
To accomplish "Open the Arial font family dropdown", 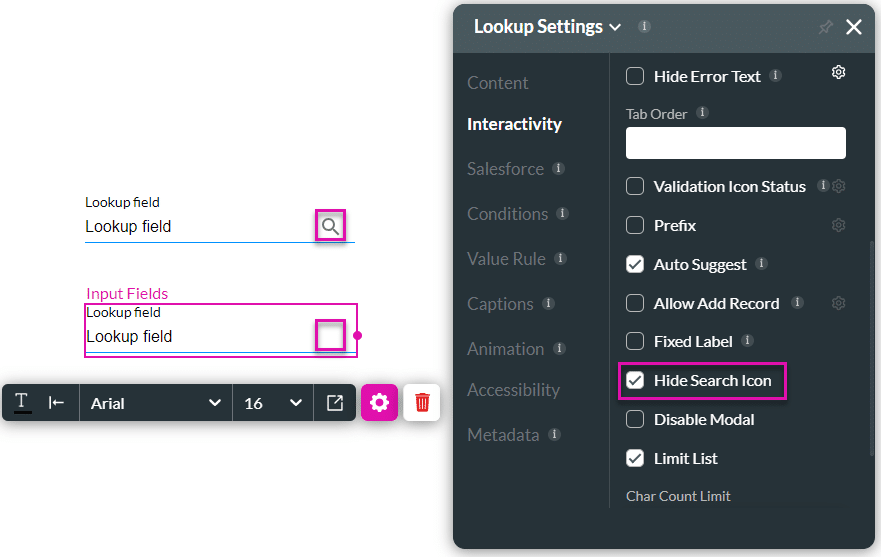I will (x=155, y=403).
